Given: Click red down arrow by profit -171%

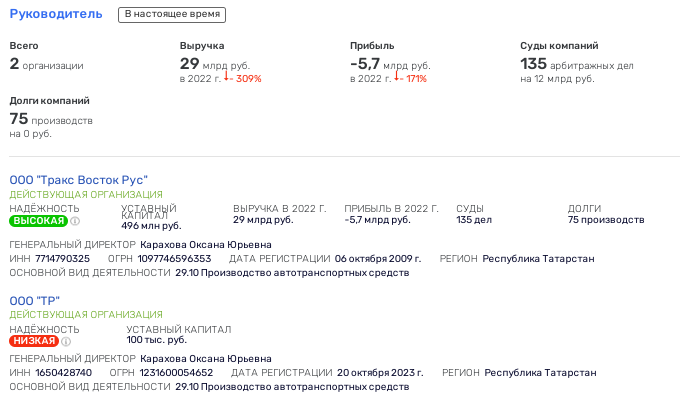Looking at the screenshot, I should (x=396, y=76).
